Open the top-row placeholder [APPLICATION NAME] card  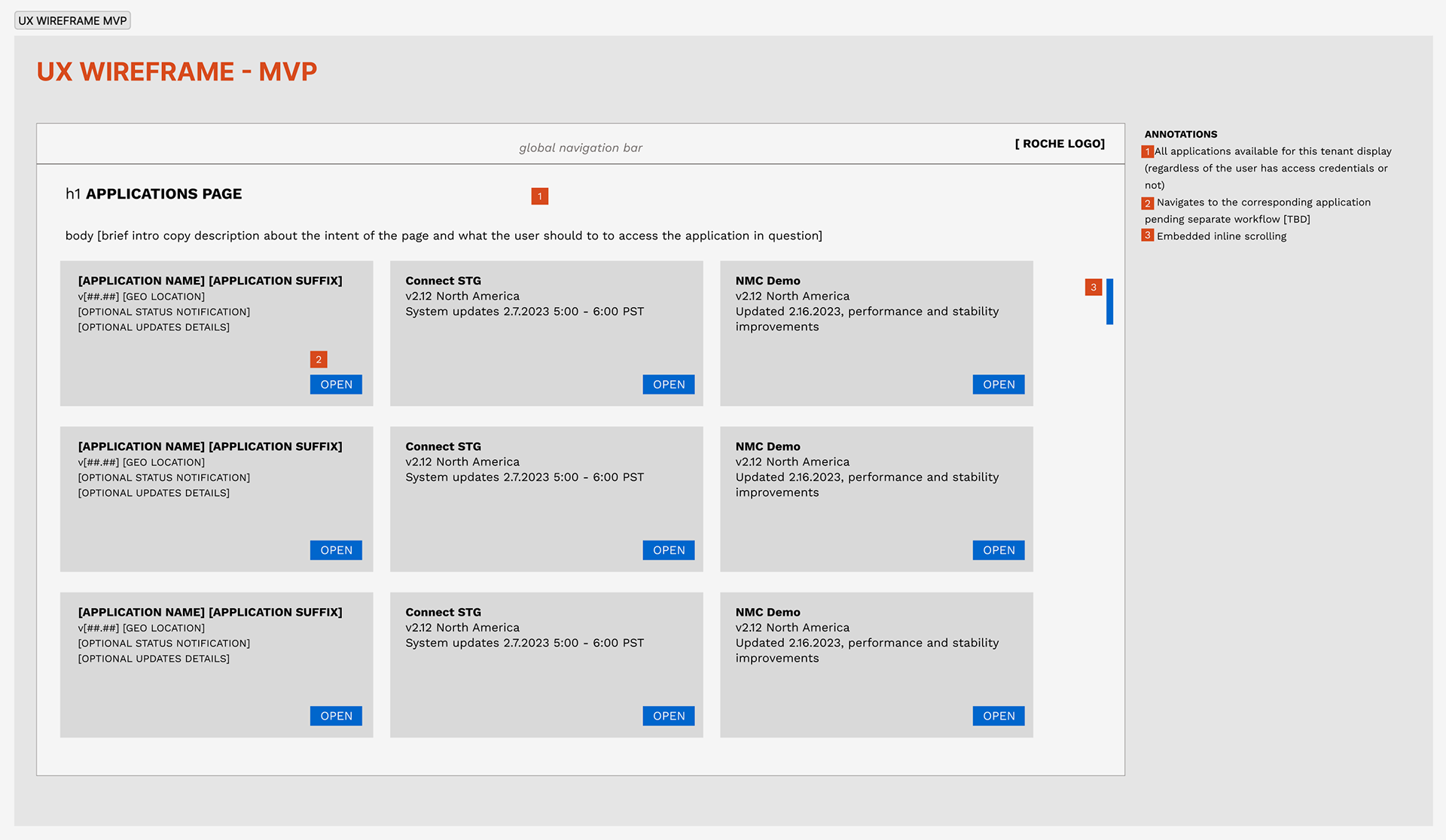(x=336, y=385)
